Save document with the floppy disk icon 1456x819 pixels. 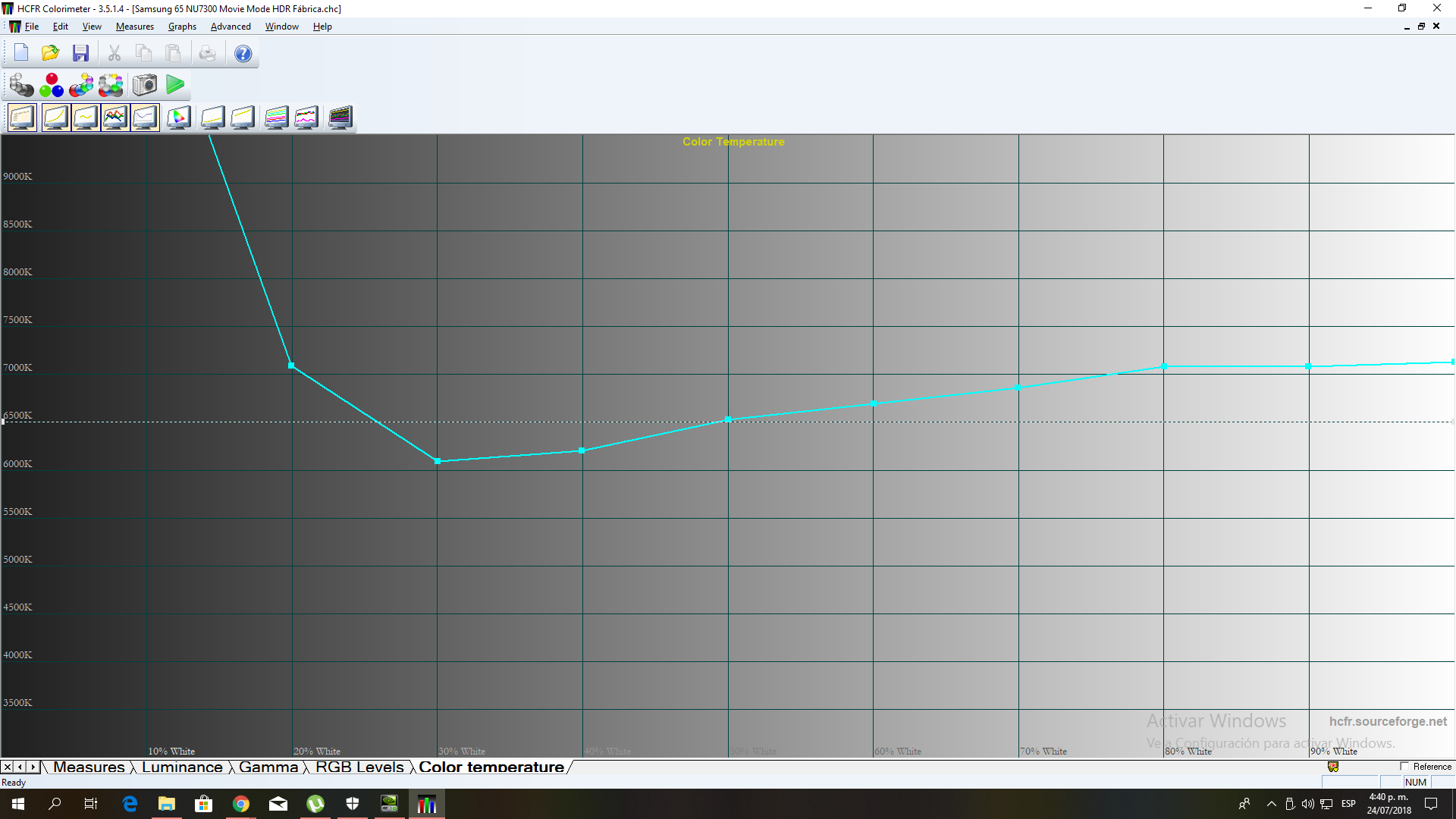point(80,53)
